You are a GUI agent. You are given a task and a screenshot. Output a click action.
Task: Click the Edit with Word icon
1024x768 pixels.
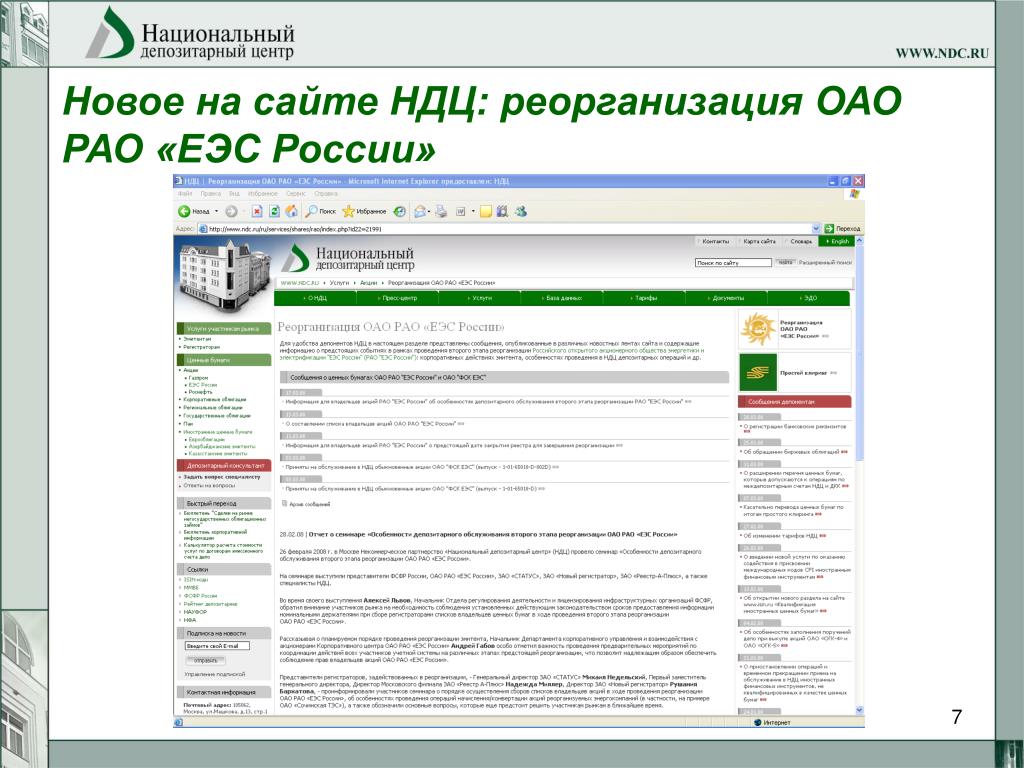point(460,211)
